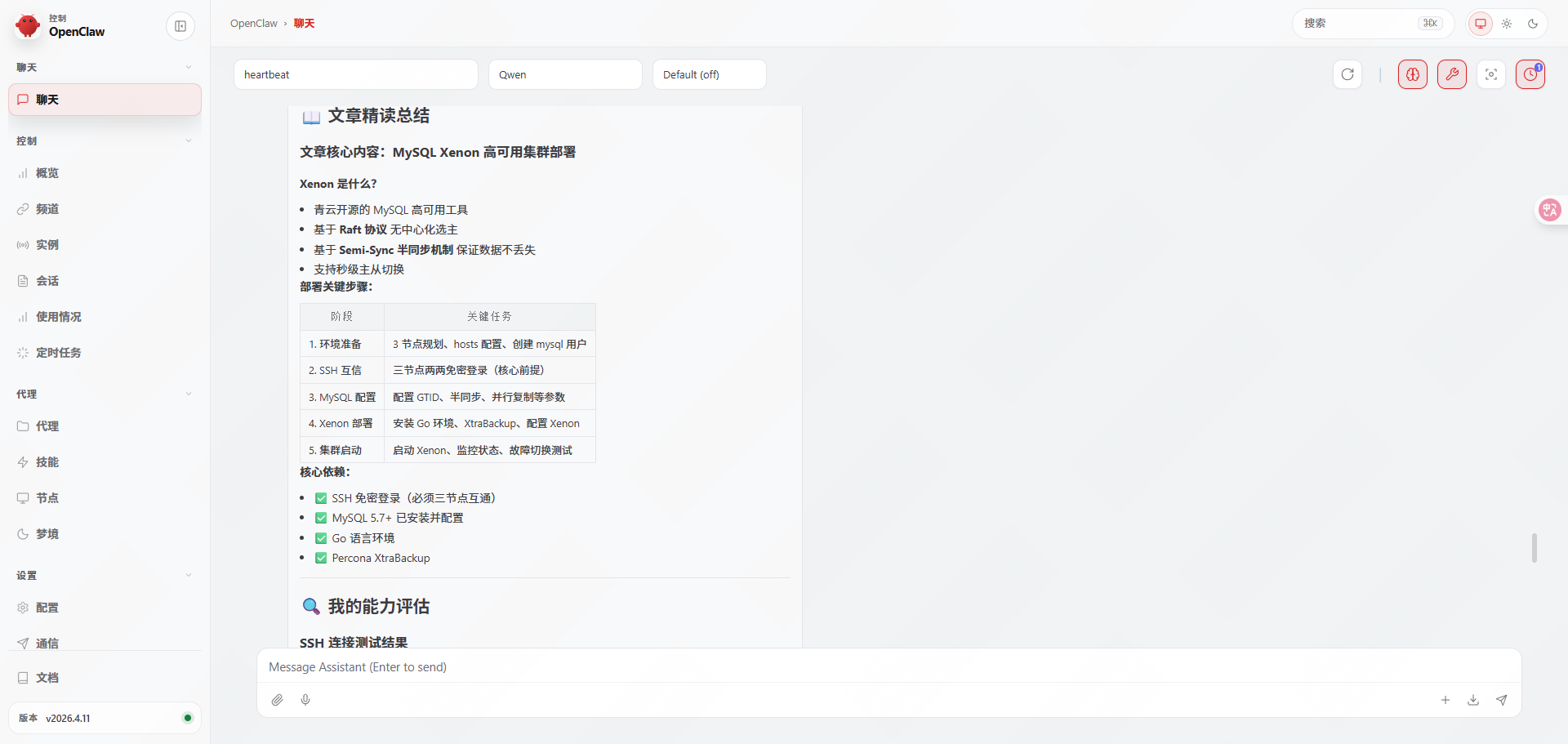Click heading 文章精读总结
The height and width of the screenshot is (744, 1568).
click(379, 116)
